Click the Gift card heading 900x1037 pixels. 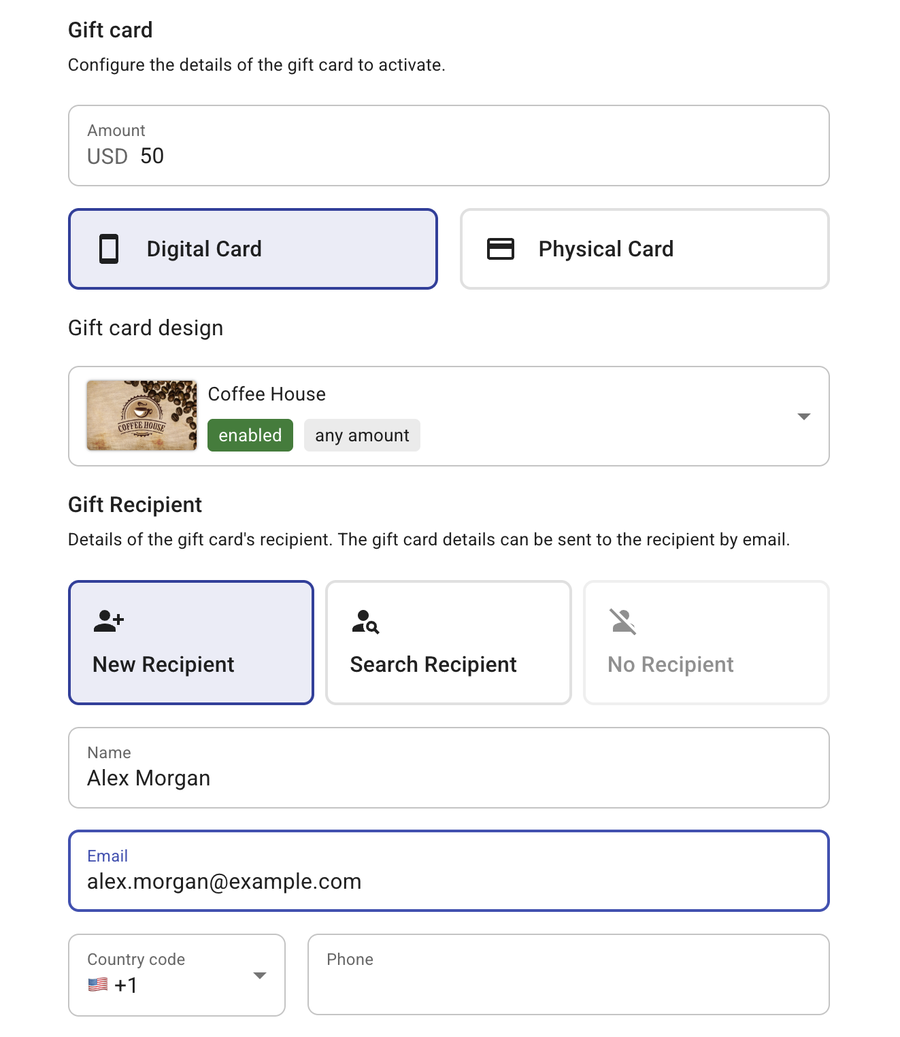[x=110, y=30]
